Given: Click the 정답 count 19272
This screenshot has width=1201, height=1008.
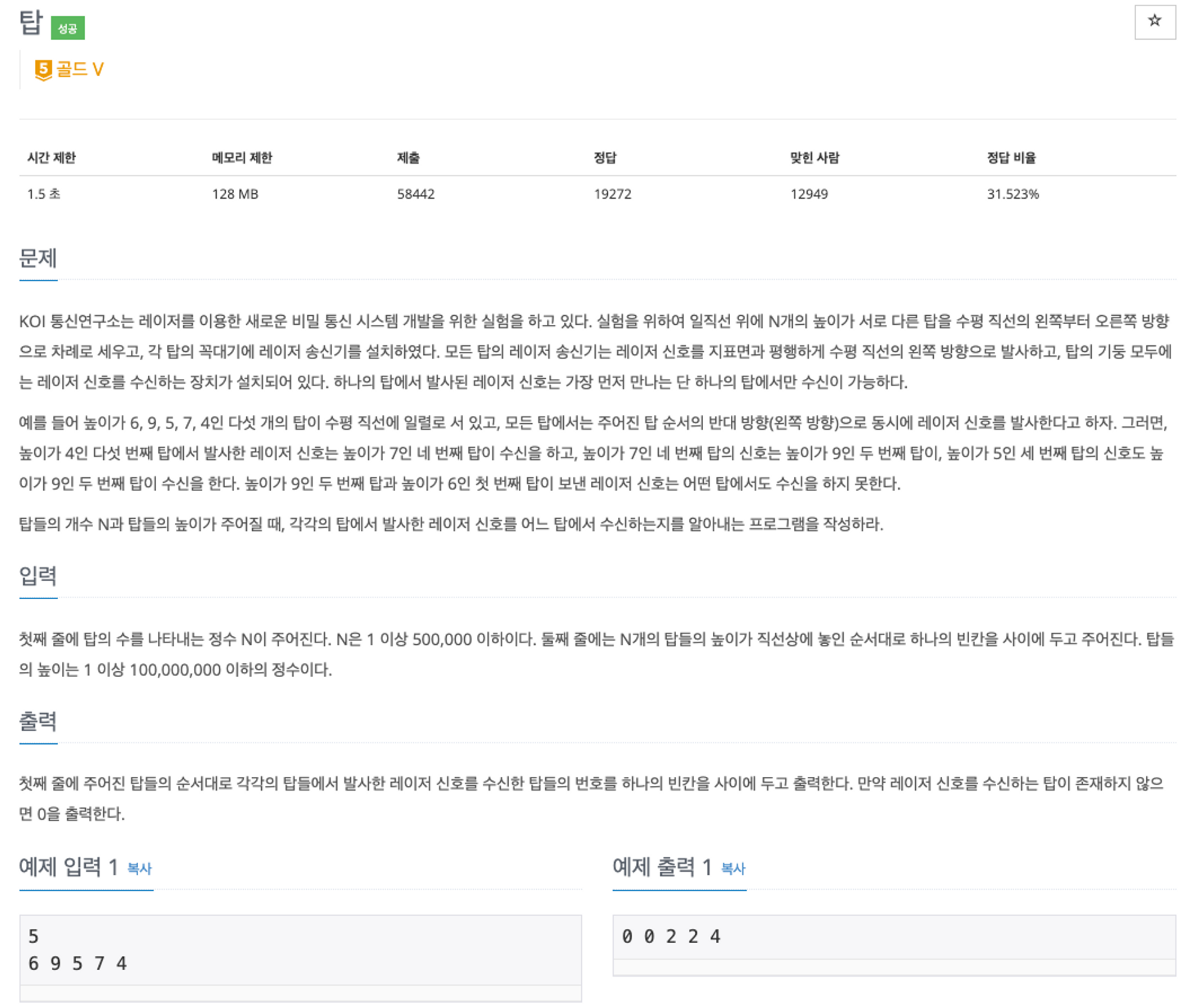Looking at the screenshot, I should pyautogui.click(x=613, y=194).
